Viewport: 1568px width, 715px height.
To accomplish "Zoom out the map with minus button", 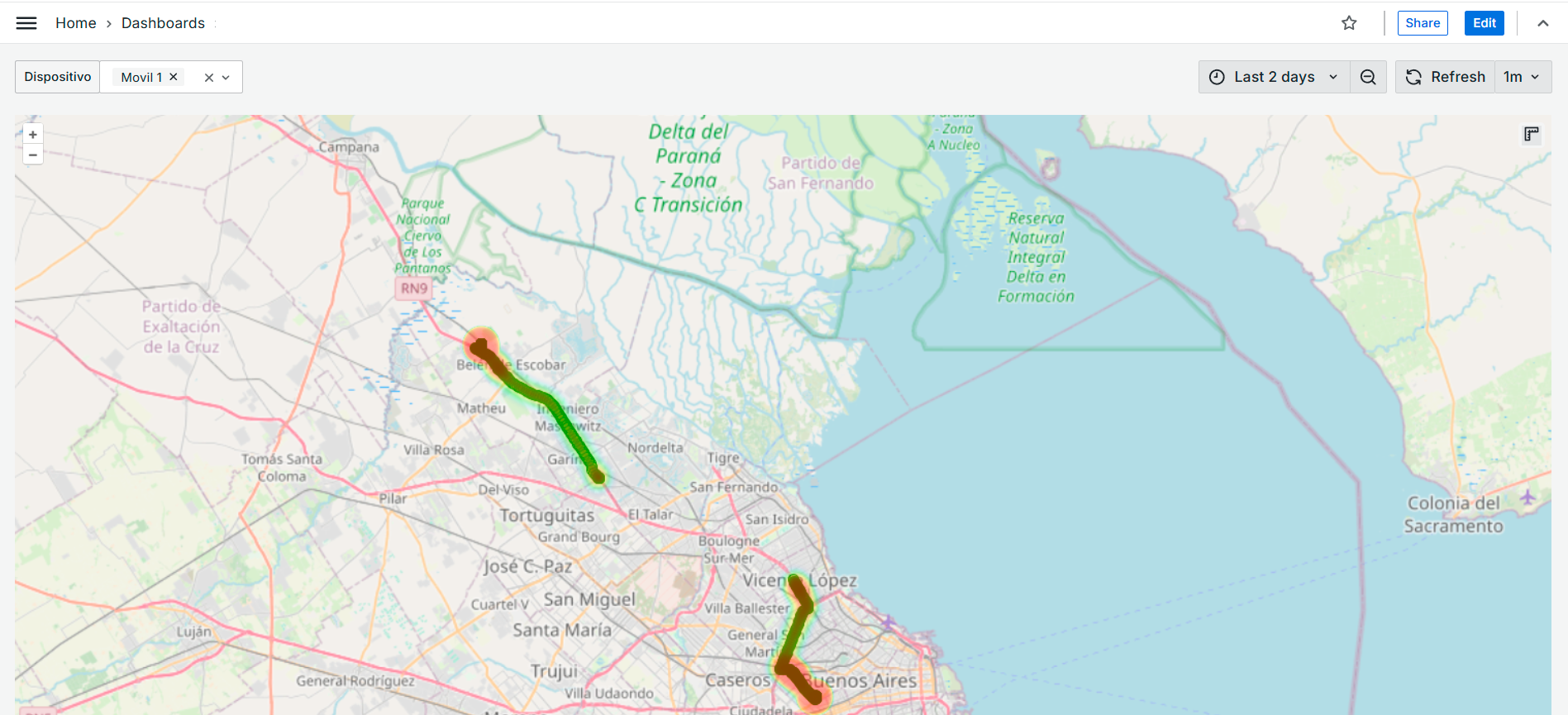I will 33,155.
